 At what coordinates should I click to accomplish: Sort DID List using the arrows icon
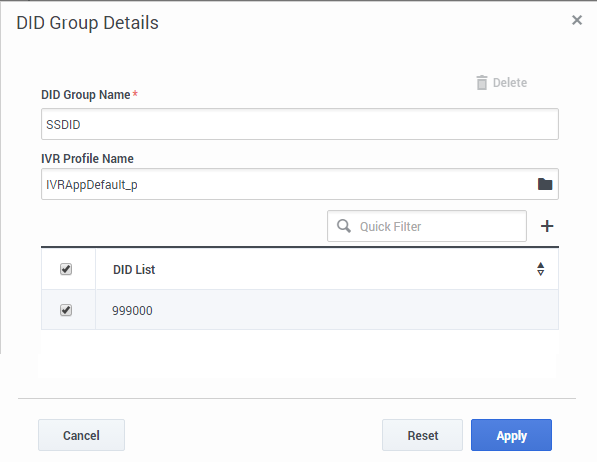[540, 269]
